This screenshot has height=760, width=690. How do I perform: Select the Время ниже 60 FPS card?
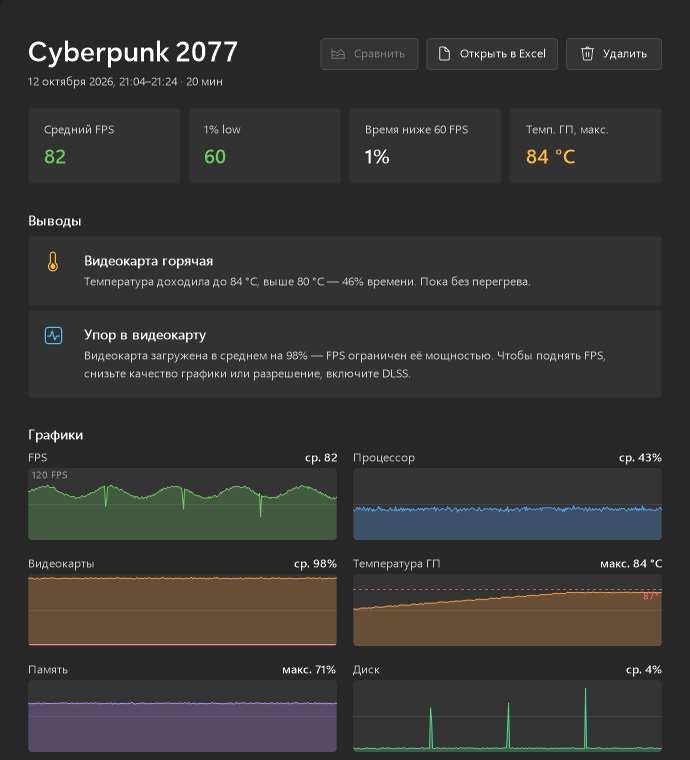click(425, 146)
